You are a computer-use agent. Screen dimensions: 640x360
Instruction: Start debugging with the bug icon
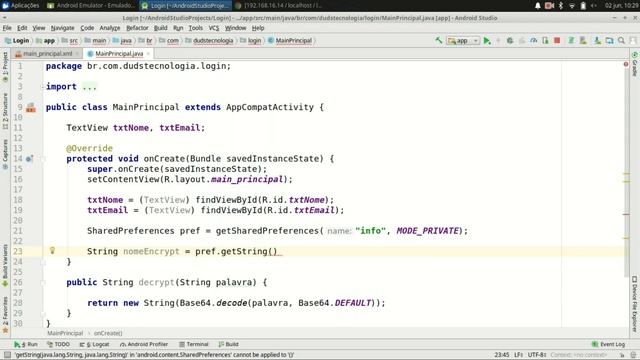[510, 40]
